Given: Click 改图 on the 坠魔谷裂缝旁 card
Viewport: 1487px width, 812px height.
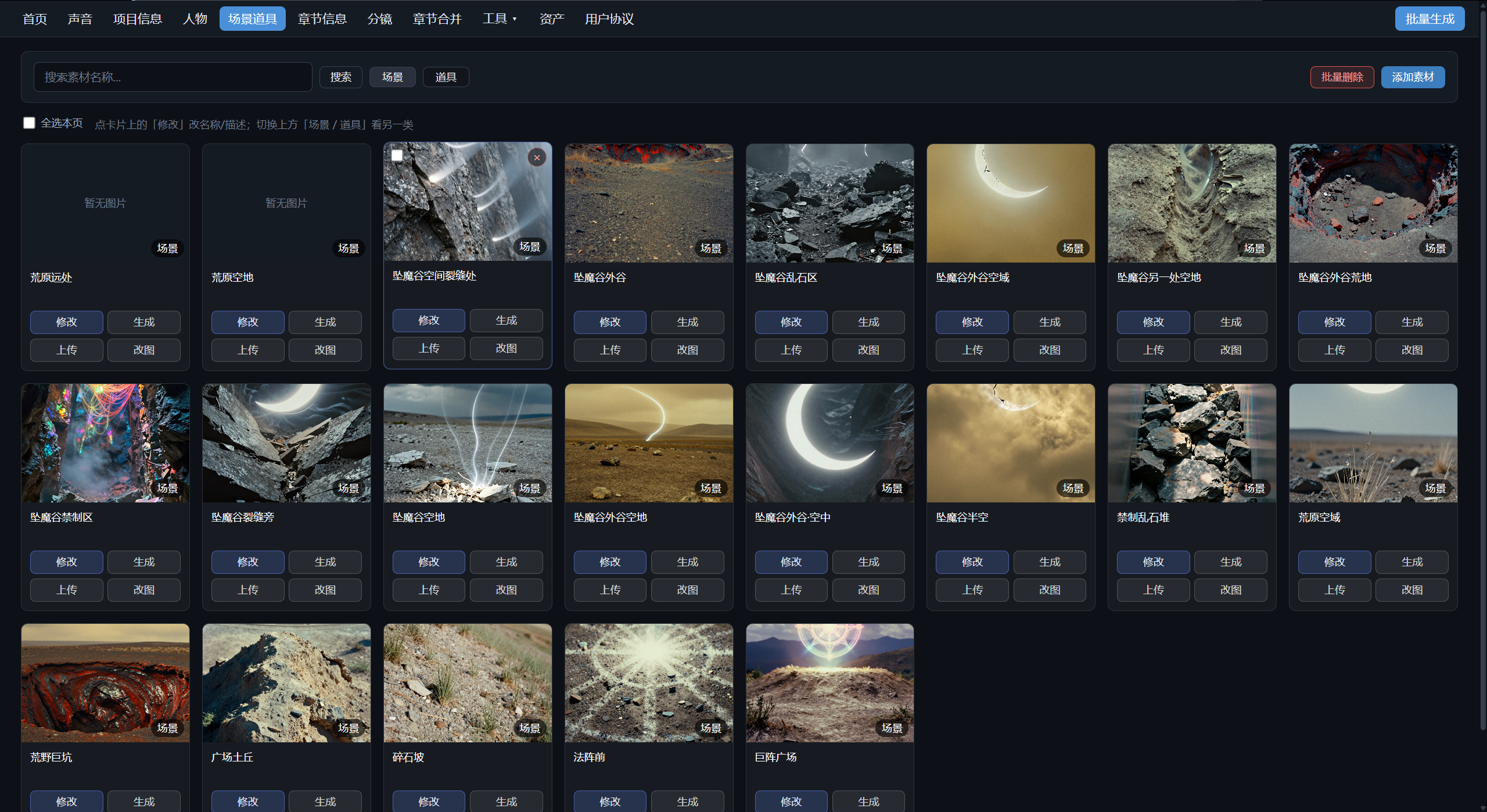Looking at the screenshot, I should click(x=325, y=590).
